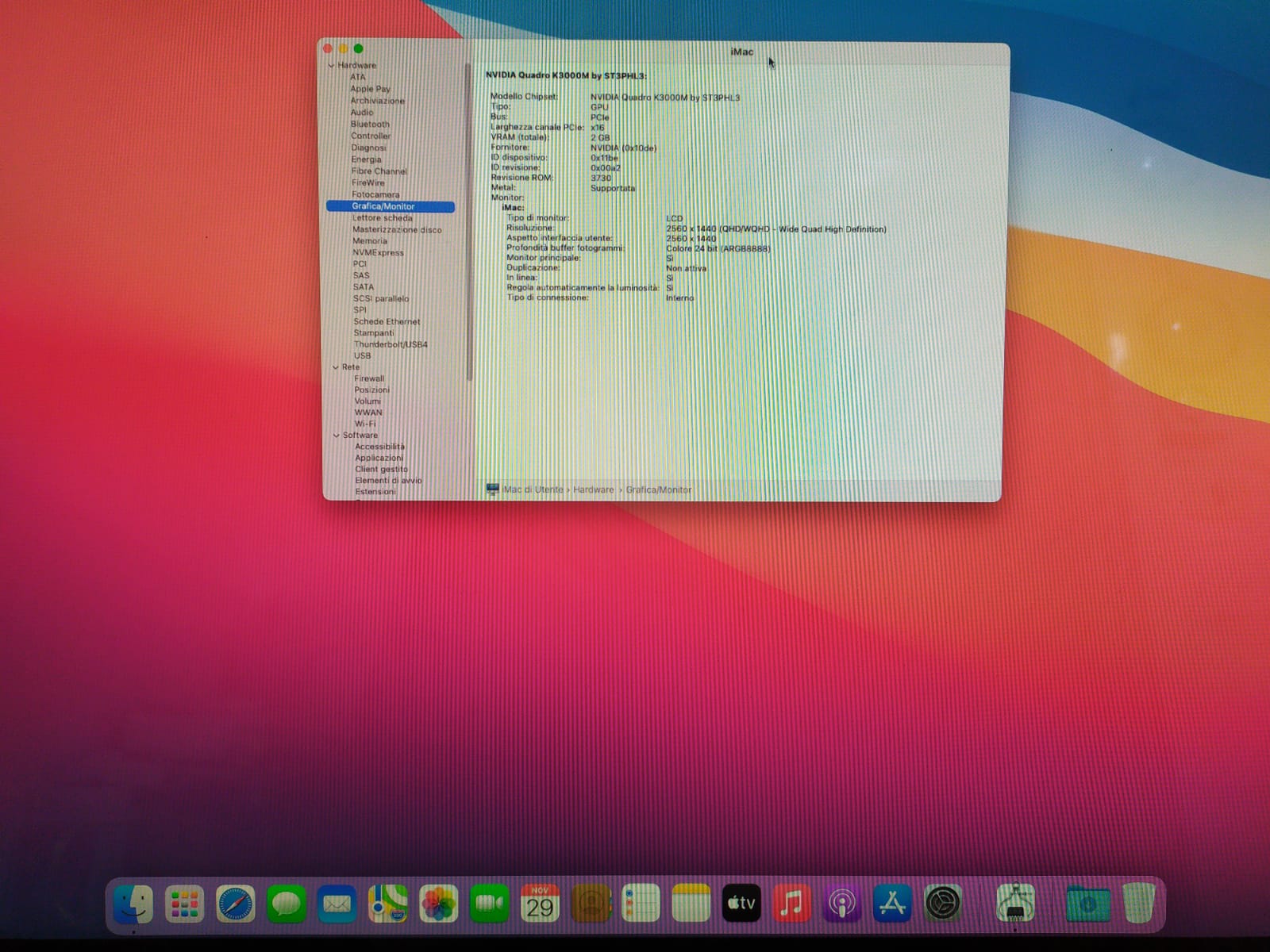Image resolution: width=1270 pixels, height=952 pixels.
Task: Open Safari from the dock
Action: (x=236, y=904)
